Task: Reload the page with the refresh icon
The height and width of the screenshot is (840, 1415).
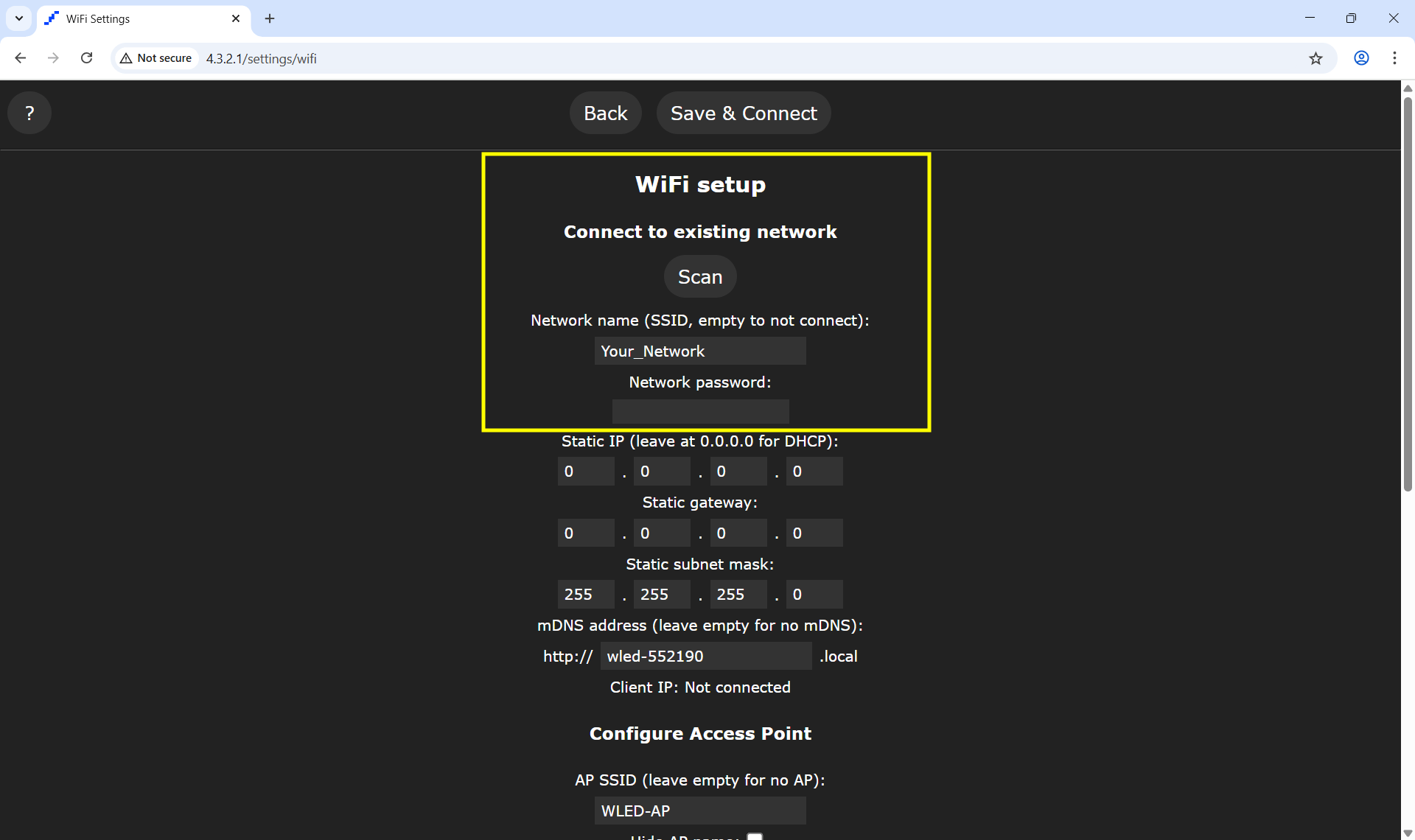Action: pyautogui.click(x=86, y=58)
